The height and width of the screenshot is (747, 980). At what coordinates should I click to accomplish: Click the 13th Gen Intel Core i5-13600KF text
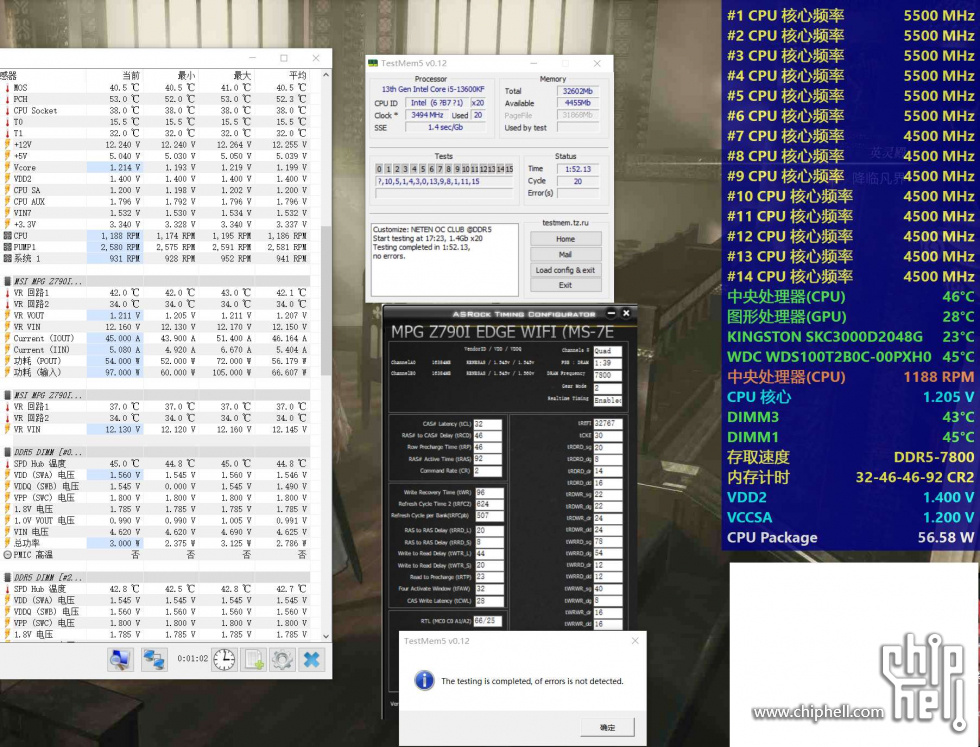pyautogui.click(x=432, y=89)
